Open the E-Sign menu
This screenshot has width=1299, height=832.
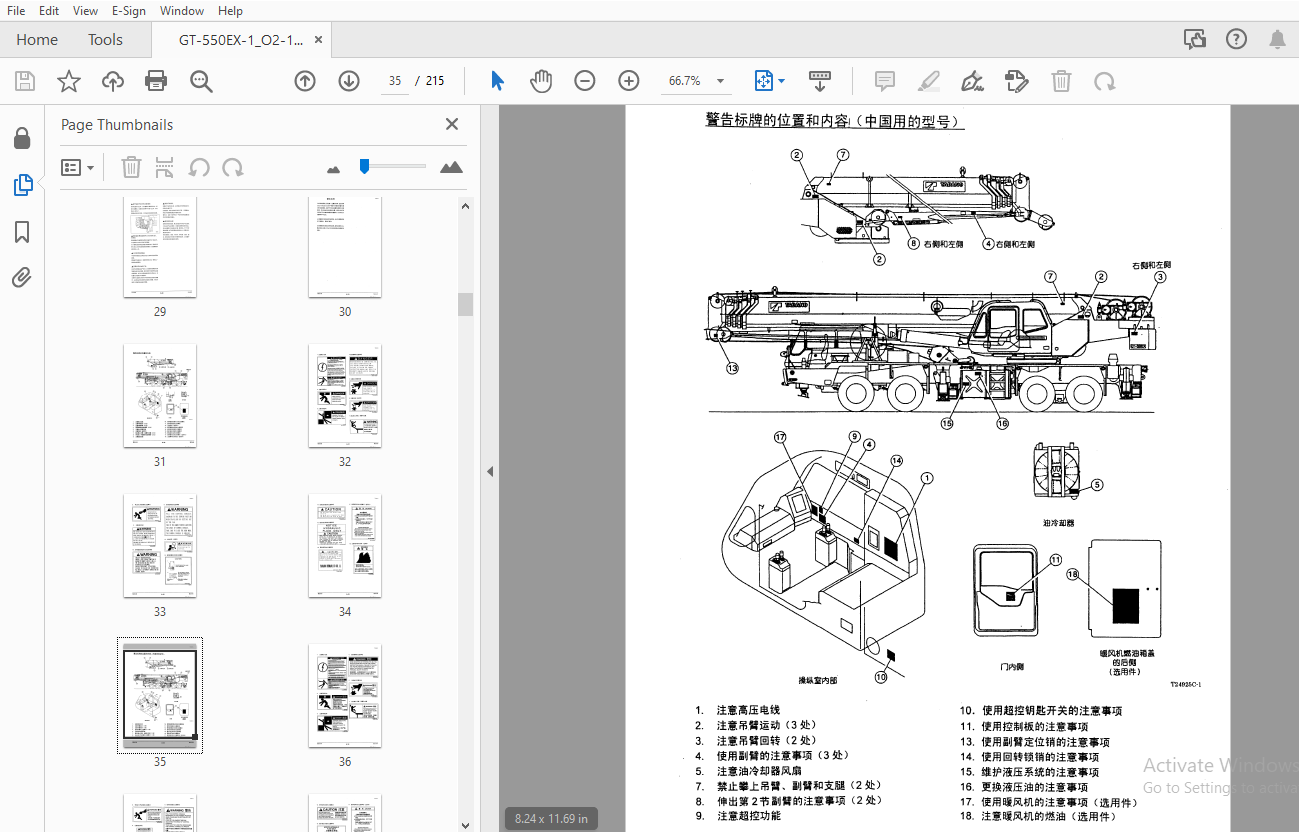129,10
